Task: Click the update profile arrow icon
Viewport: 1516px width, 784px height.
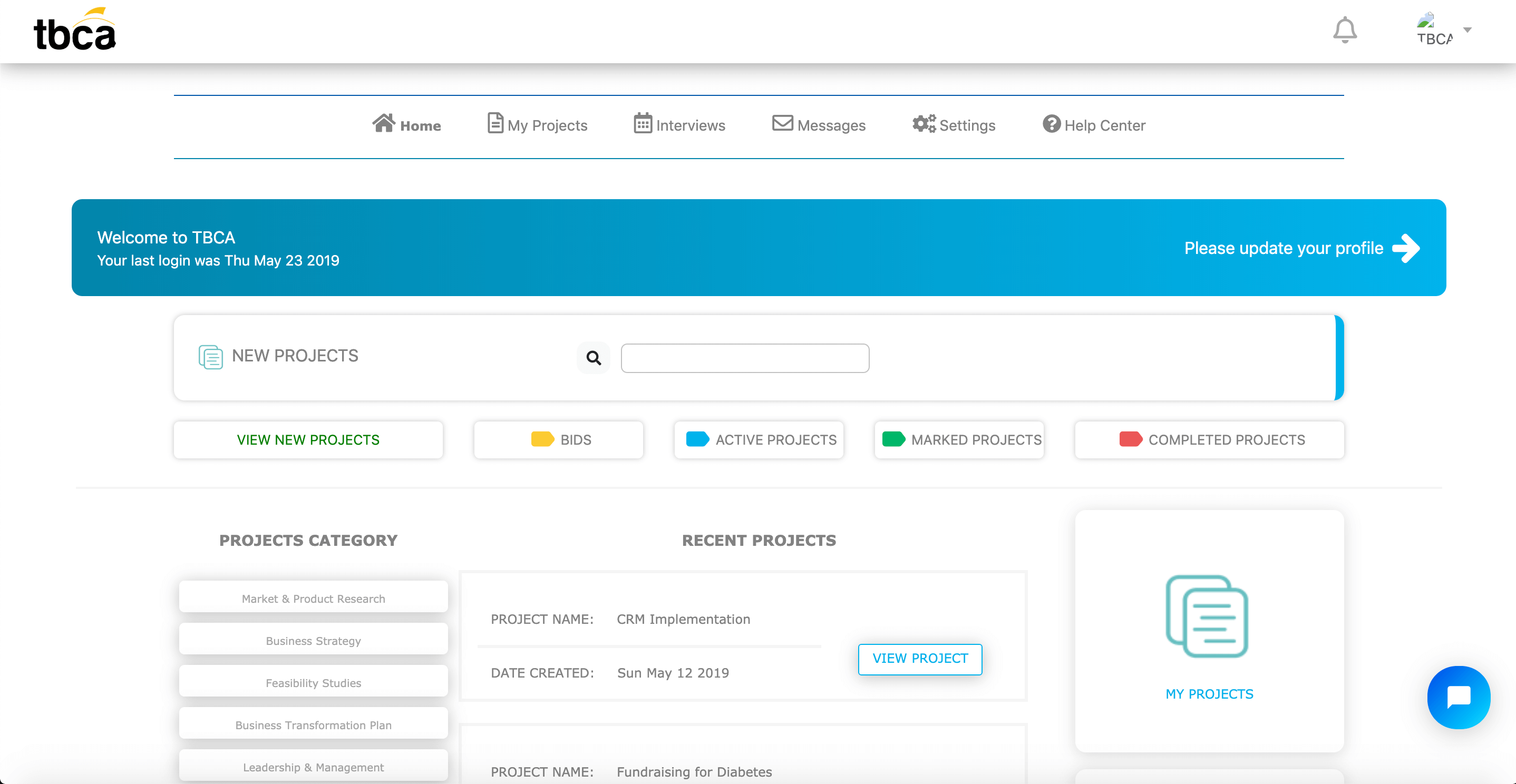Action: 1406,248
